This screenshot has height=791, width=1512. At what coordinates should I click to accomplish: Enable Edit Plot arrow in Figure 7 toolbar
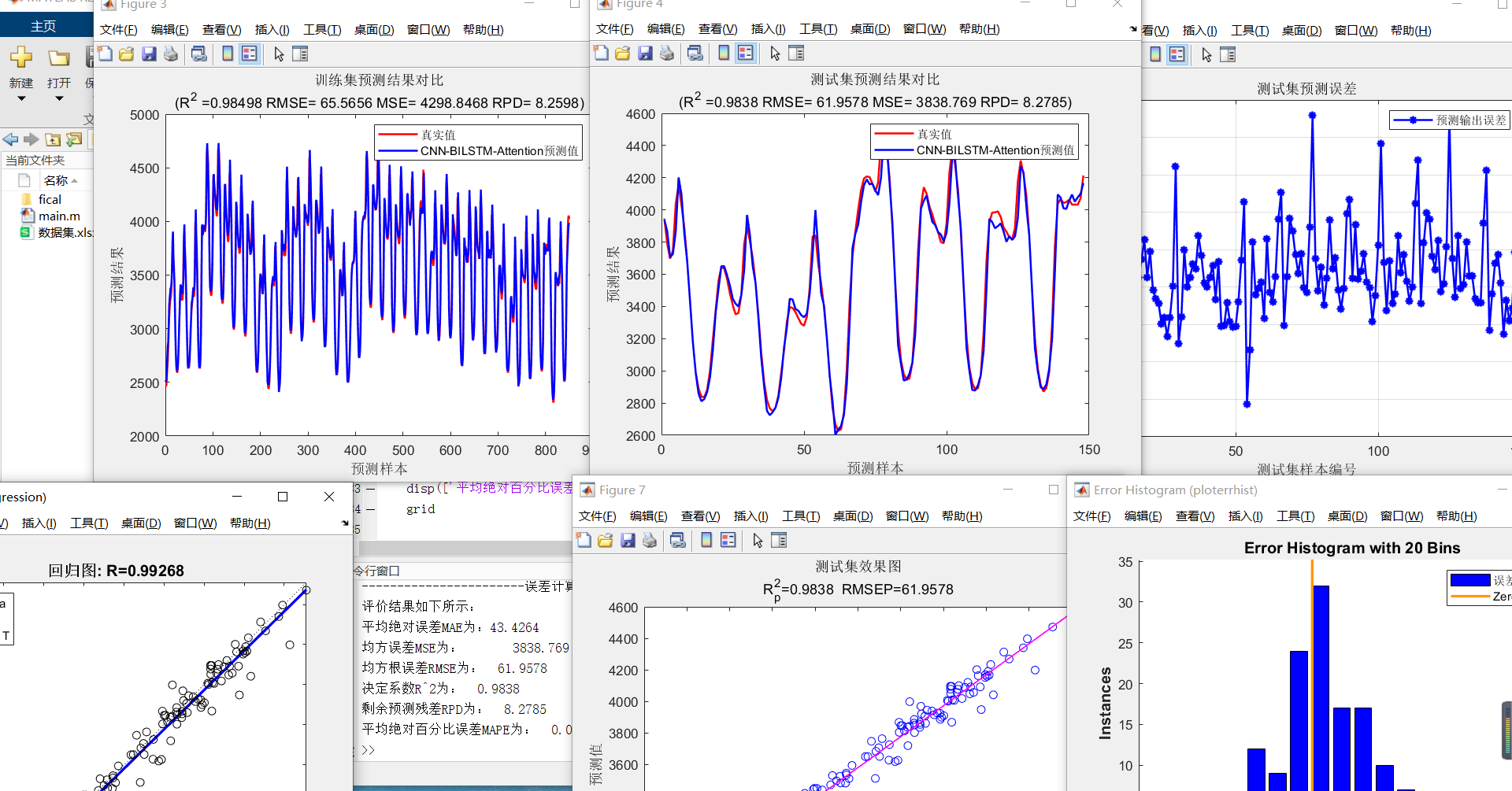pos(758,541)
